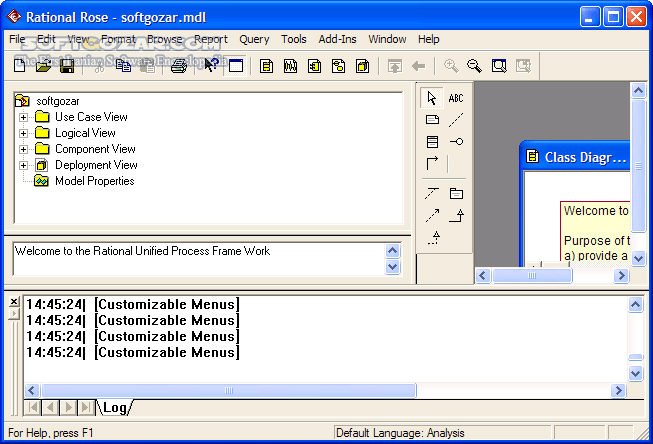The image size is (653, 444).
Task: Expand the Logical View node
Action: click(23, 133)
